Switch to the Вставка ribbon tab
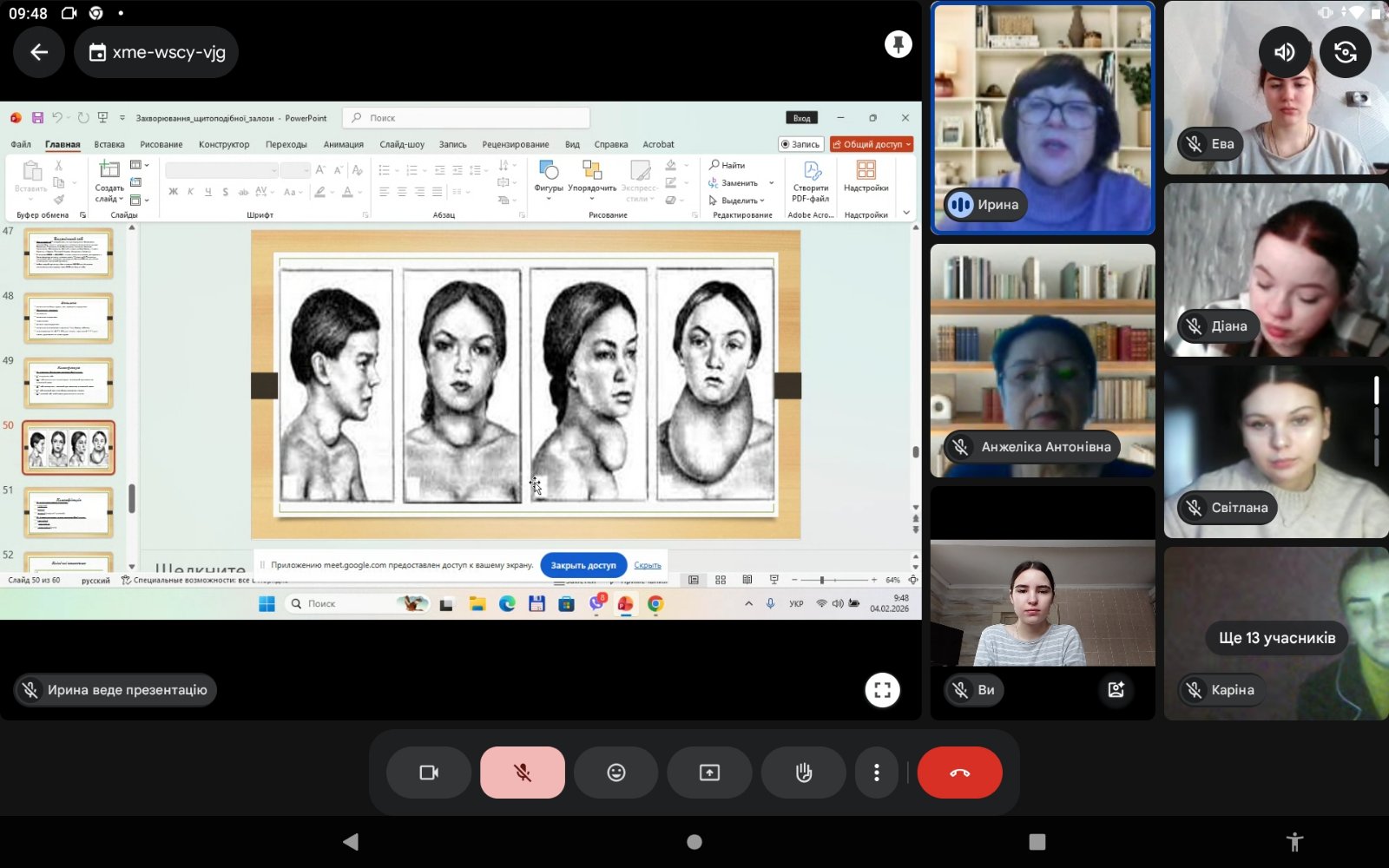This screenshot has width=1389, height=868. 109,144
